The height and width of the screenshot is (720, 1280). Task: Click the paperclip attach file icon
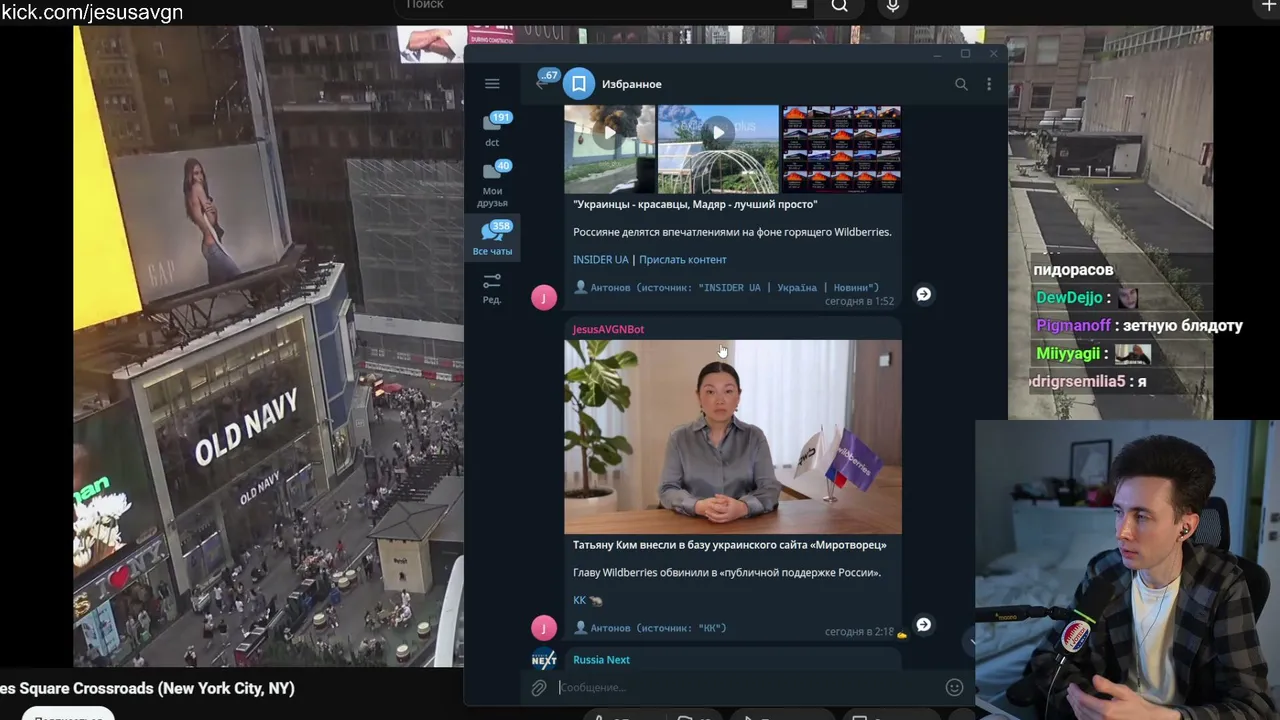539,688
